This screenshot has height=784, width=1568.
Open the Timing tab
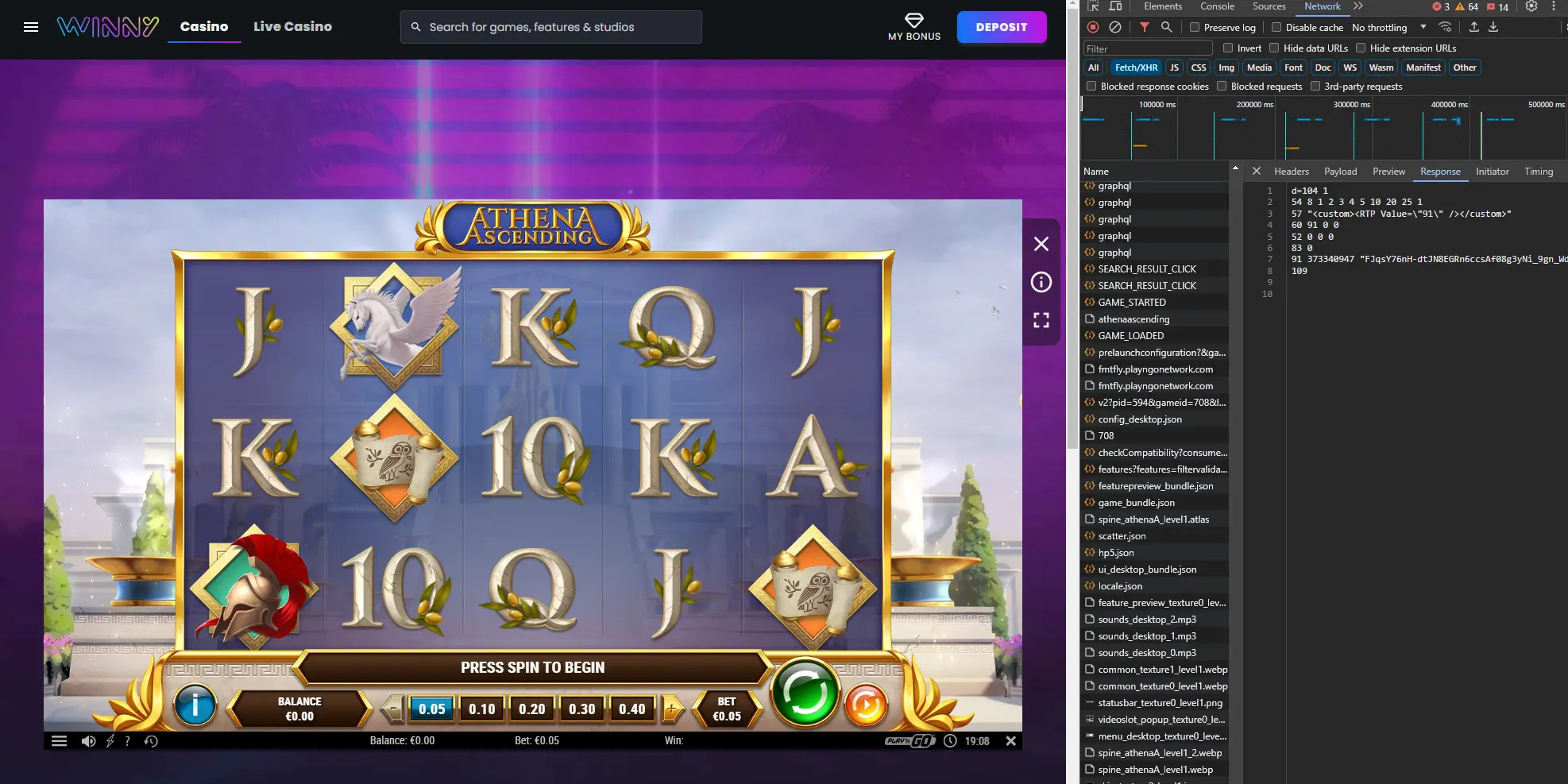(1539, 172)
